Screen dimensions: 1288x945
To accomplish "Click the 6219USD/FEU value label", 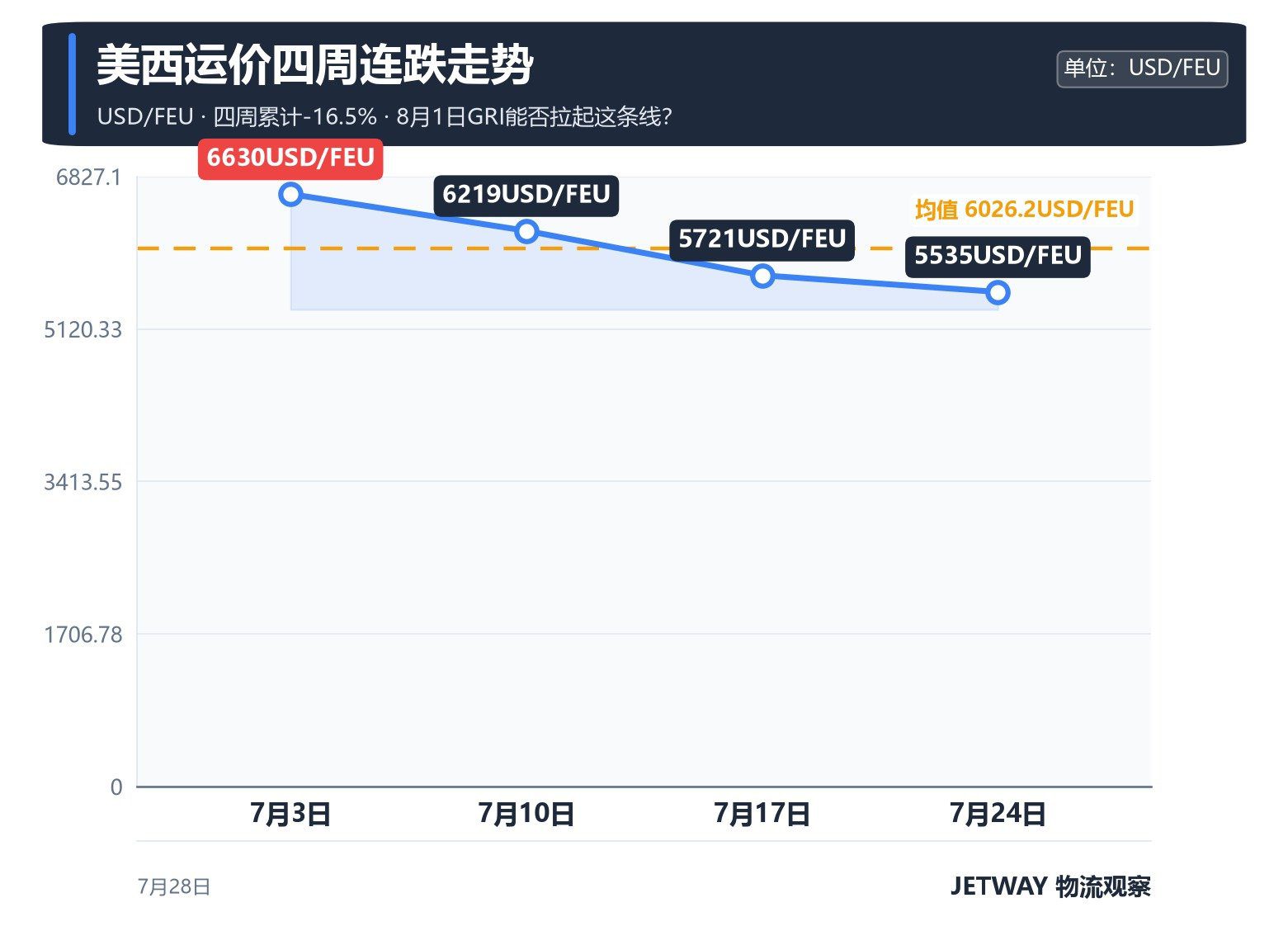I will [x=526, y=195].
